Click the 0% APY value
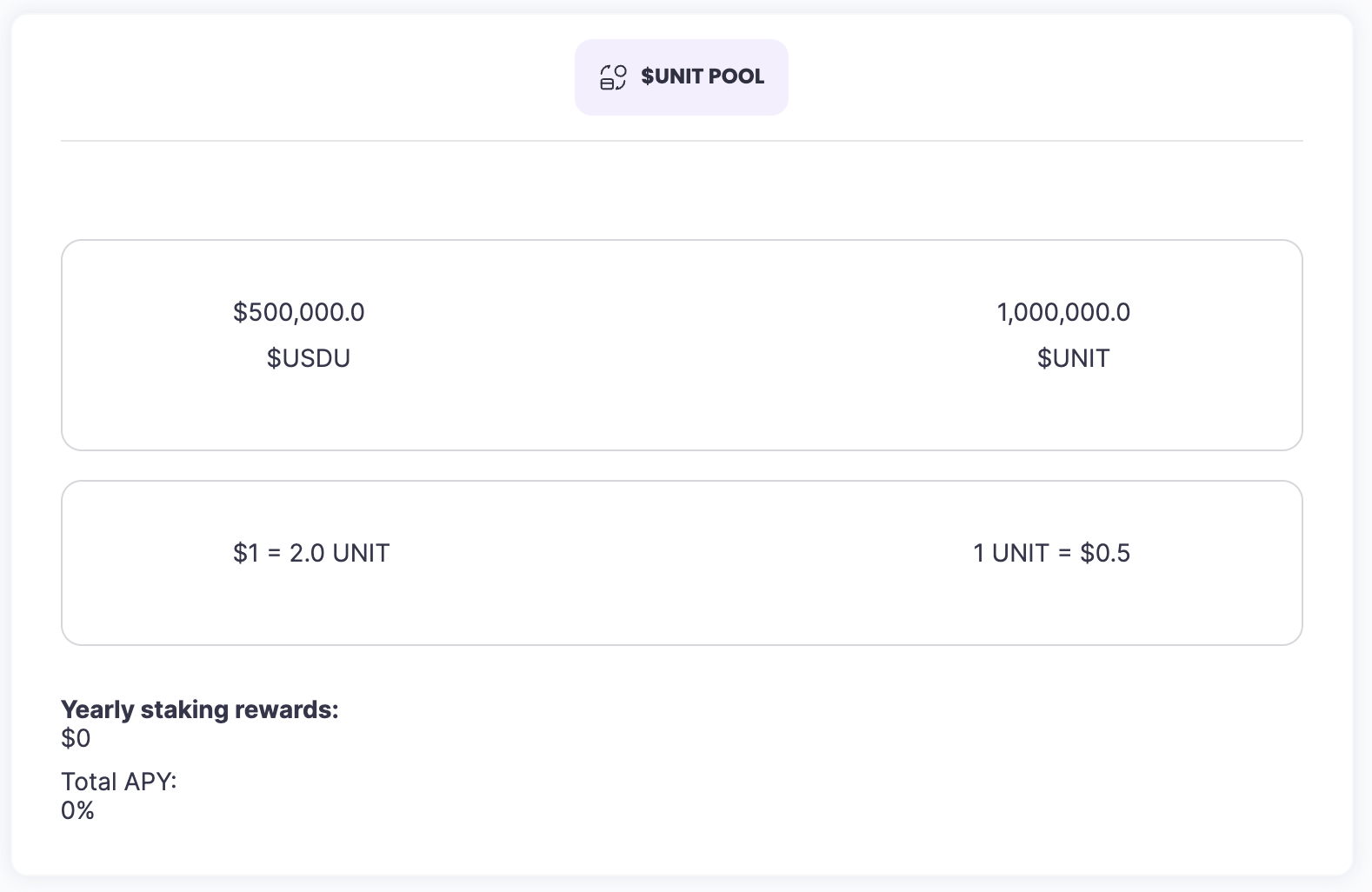The image size is (1372, 892). tap(77, 810)
